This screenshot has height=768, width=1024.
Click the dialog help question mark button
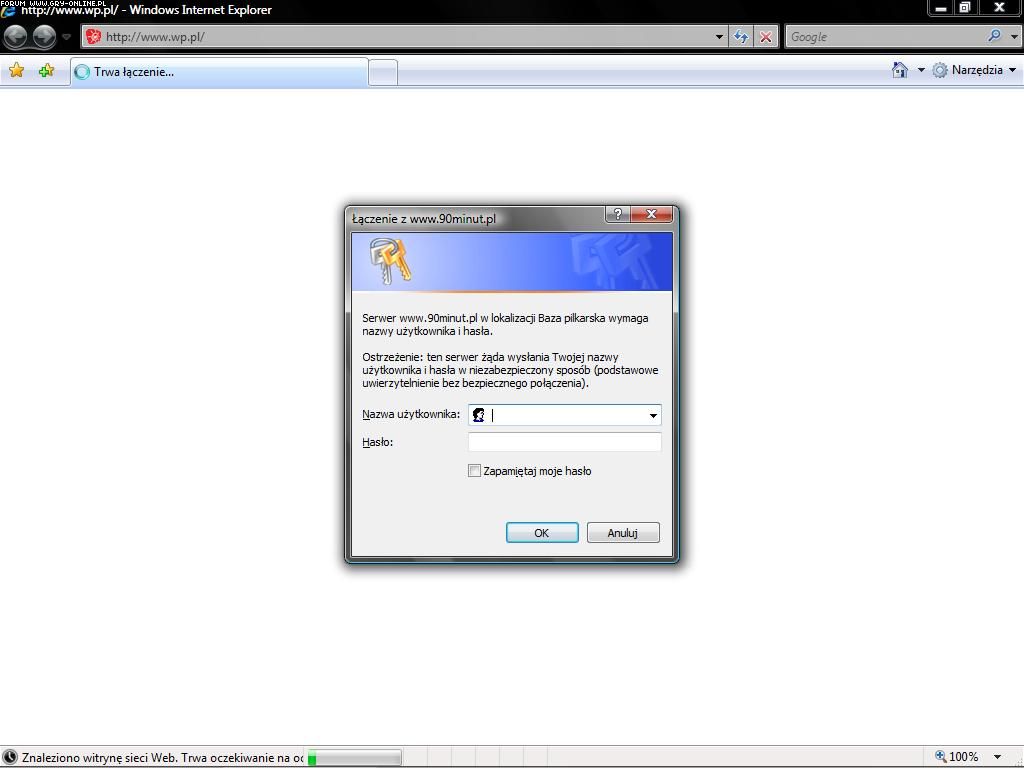pos(617,214)
